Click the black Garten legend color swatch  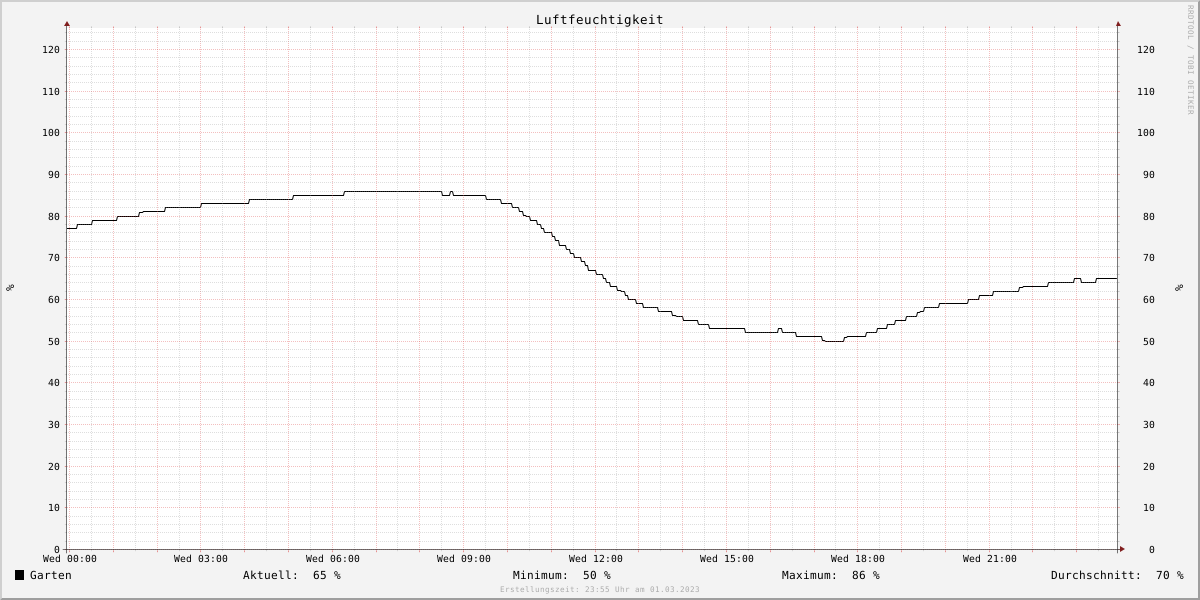click(19, 575)
